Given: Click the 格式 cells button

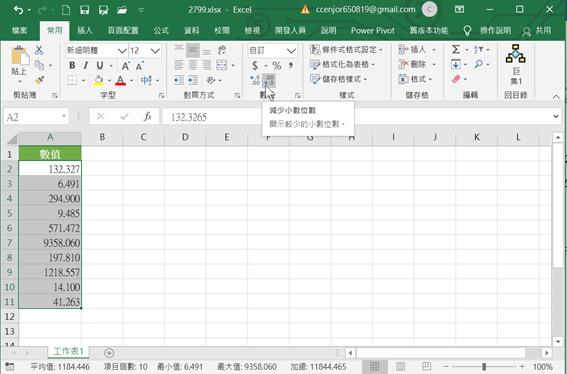Looking at the screenshot, I should point(415,79).
